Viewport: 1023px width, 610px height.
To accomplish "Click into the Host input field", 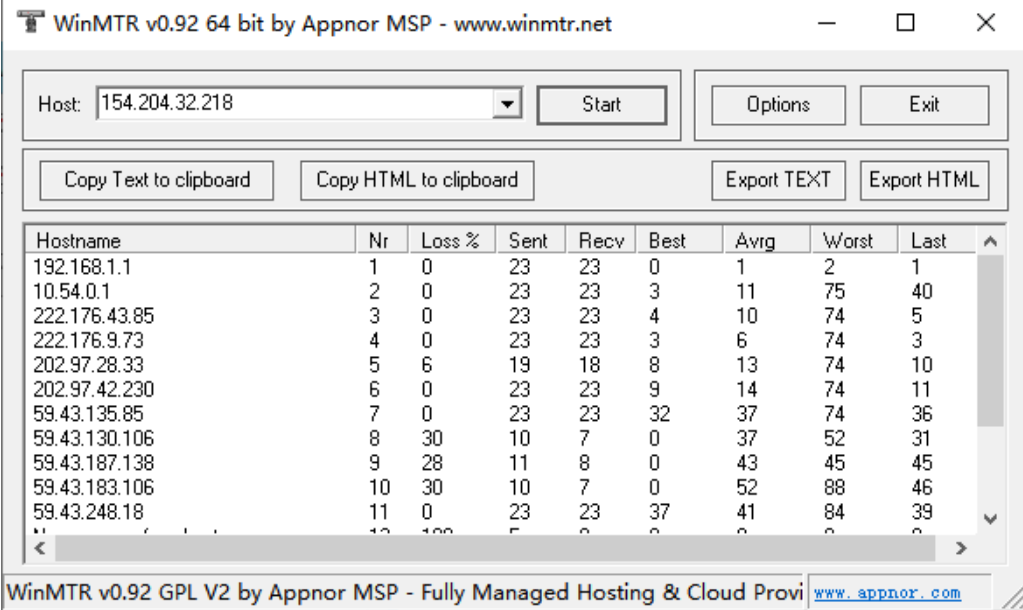I will [295, 103].
